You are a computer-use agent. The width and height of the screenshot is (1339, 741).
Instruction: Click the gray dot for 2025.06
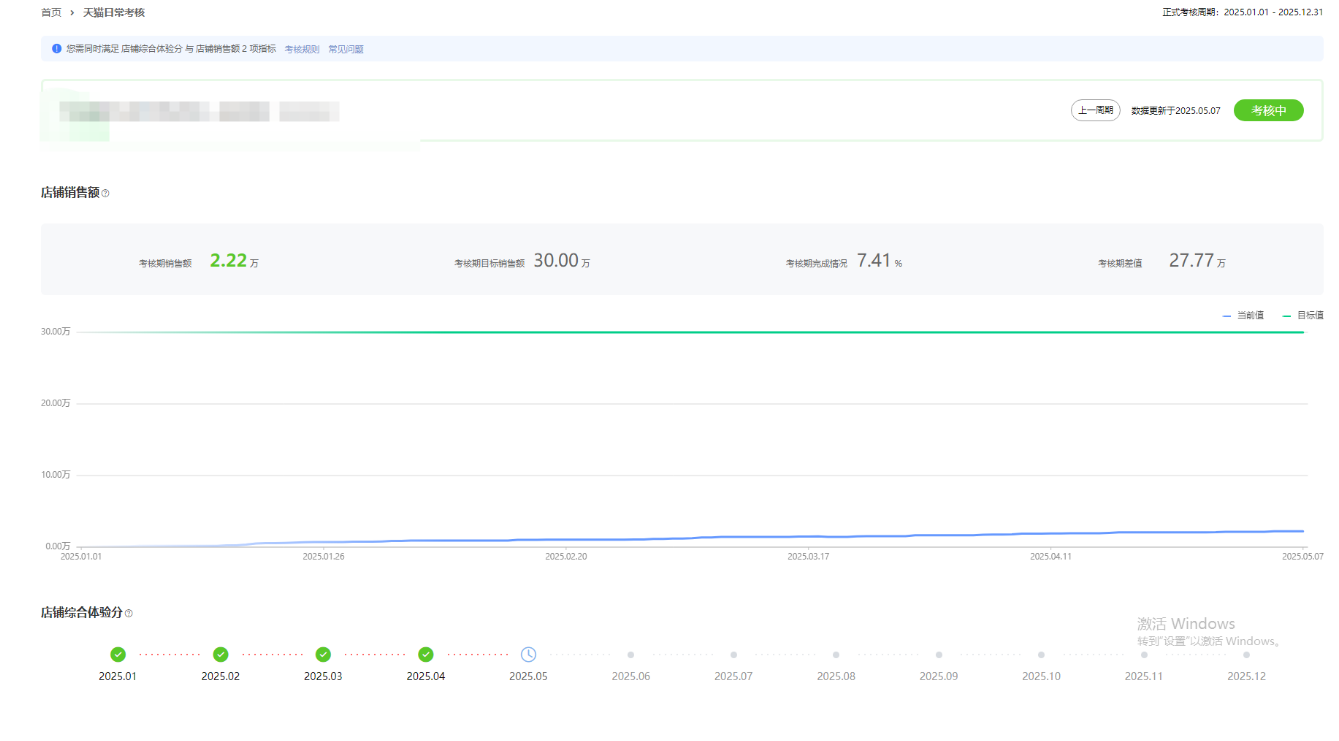pyautogui.click(x=631, y=655)
